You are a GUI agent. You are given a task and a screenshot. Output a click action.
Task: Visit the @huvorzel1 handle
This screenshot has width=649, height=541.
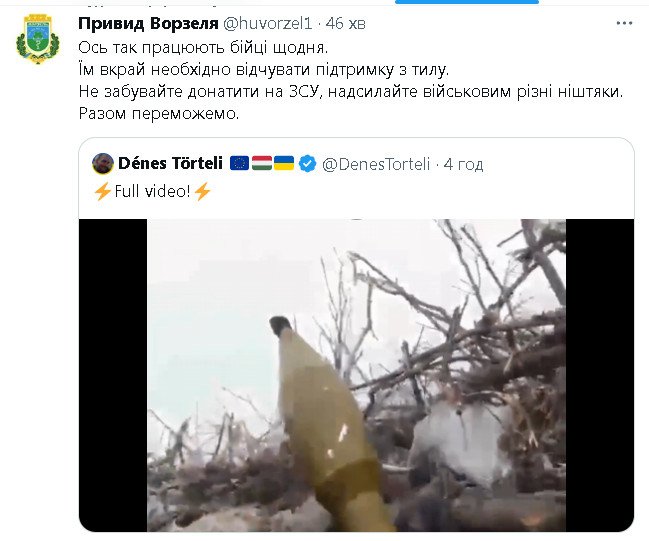[x=267, y=23]
